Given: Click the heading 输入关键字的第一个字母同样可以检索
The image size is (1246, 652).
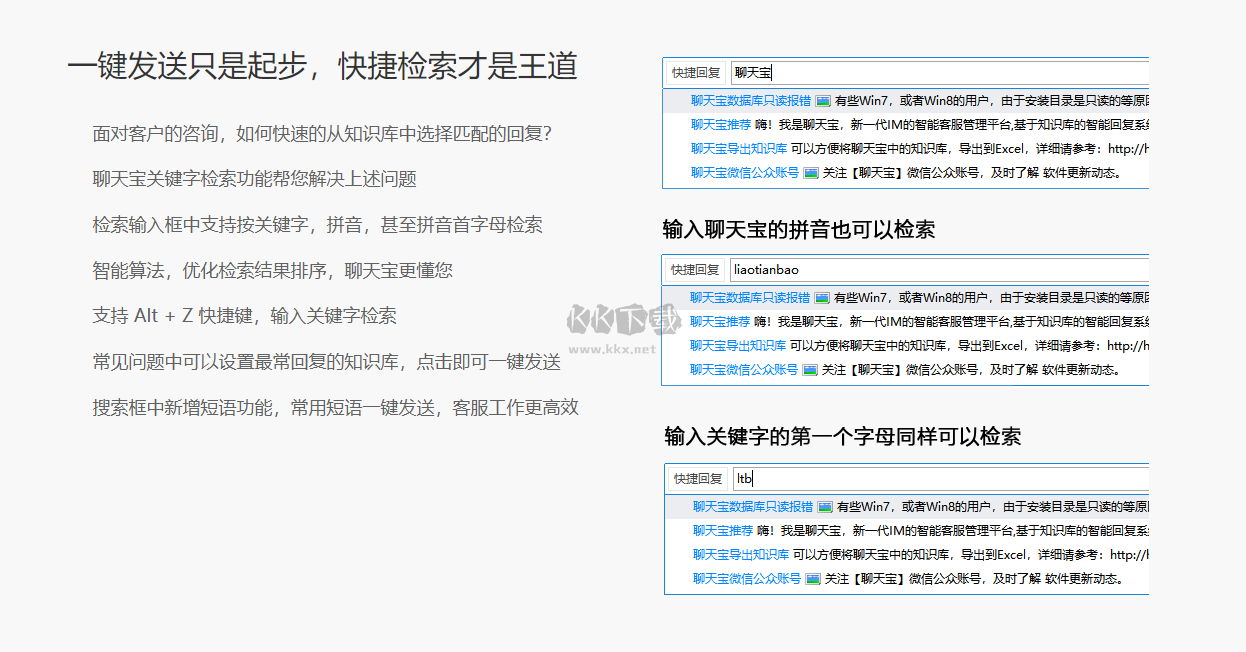Looking at the screenshot, I should tap(843, 437).
